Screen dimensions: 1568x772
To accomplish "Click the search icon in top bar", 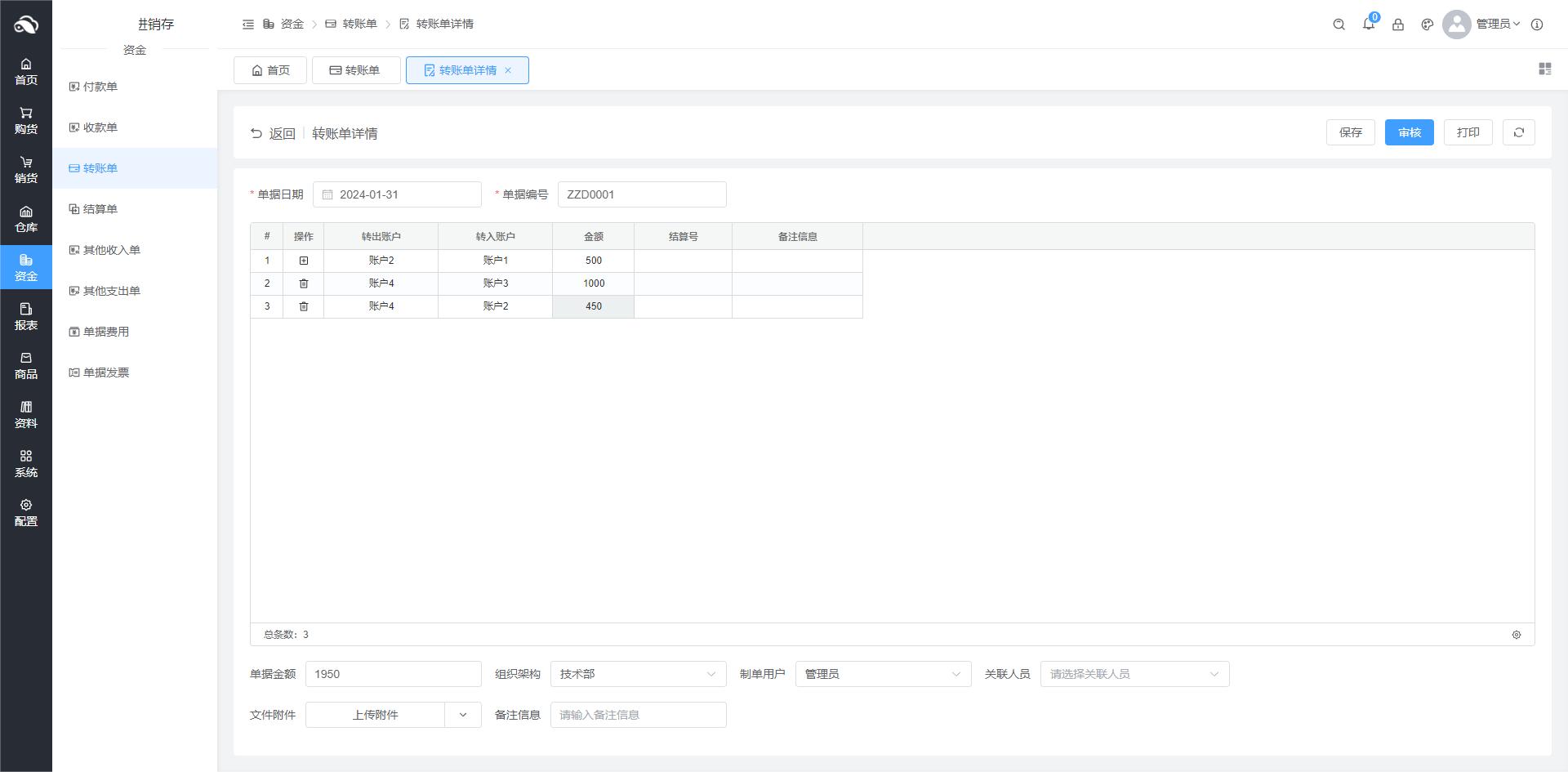I will coord(1339,25).
